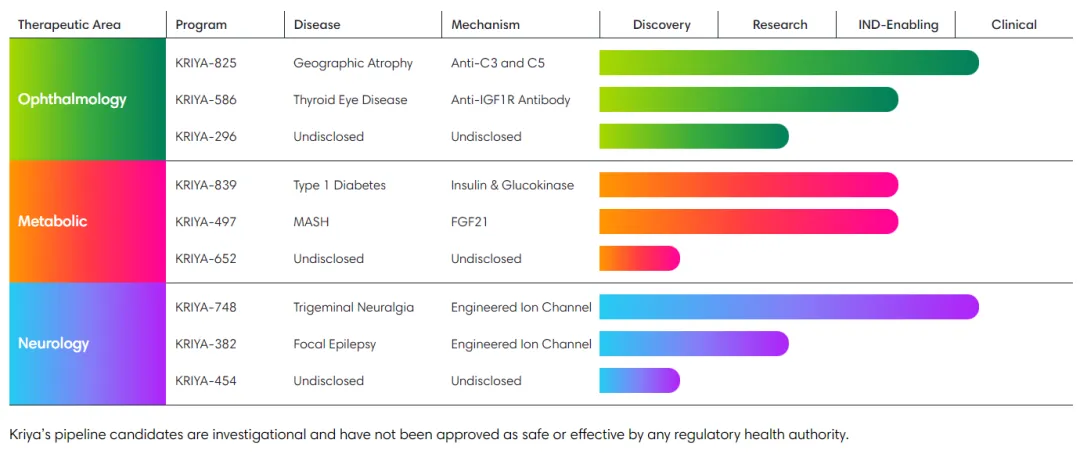This screenshot has height=454, width=1080.
Task: Select the IND-Enabling column header
Action: [898, 25]
